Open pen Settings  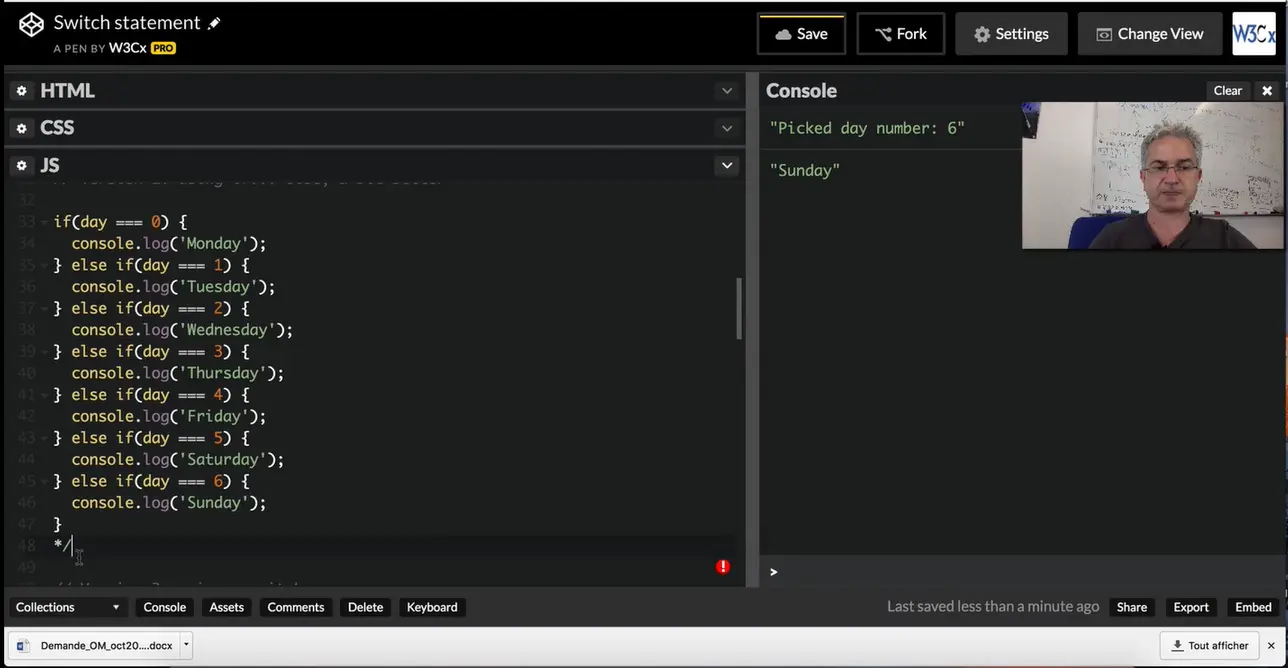[1011, 34]
